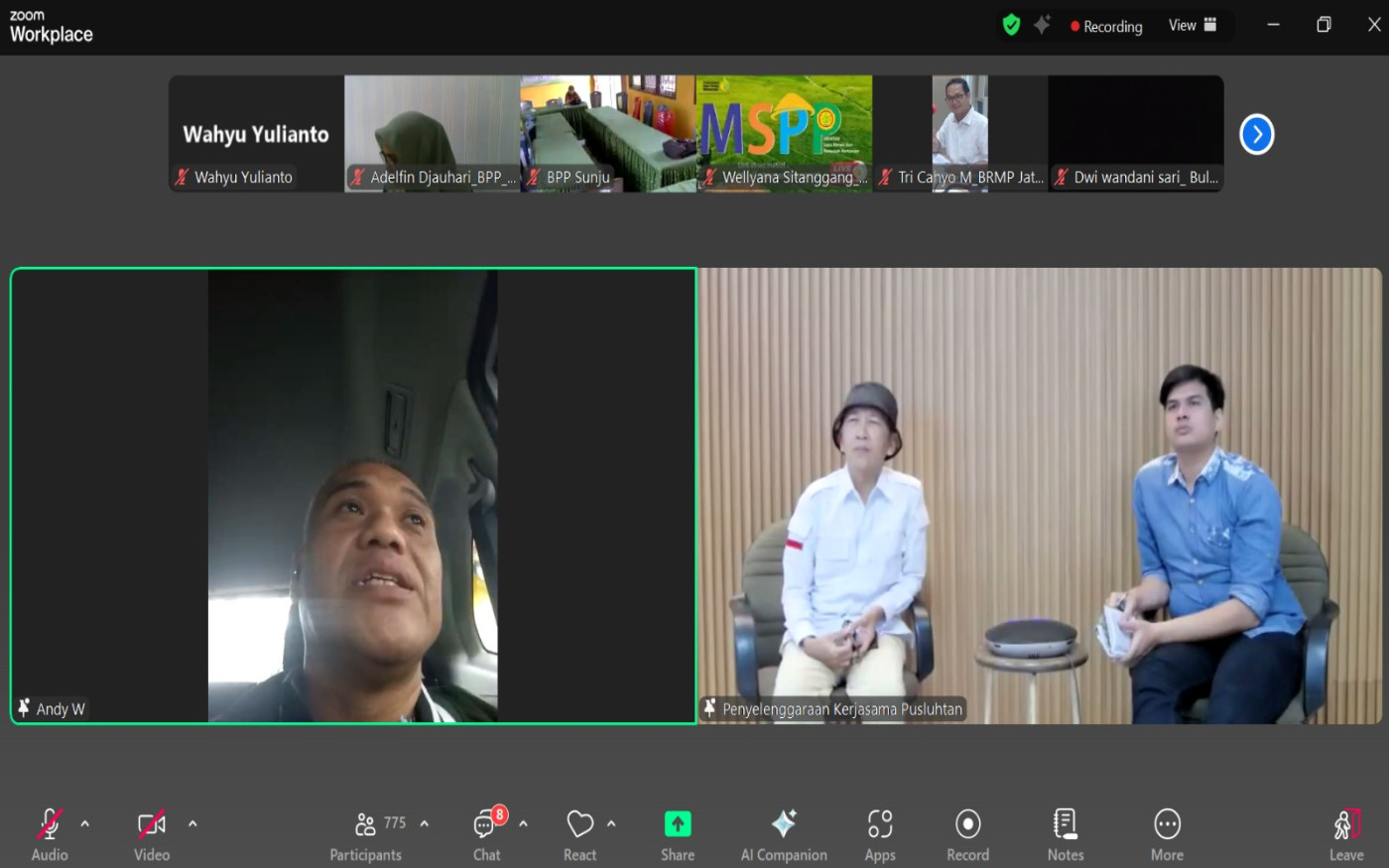Open the Notes icon
This screenshot has height=868, width=1389.
click(x=1066, y=833)
